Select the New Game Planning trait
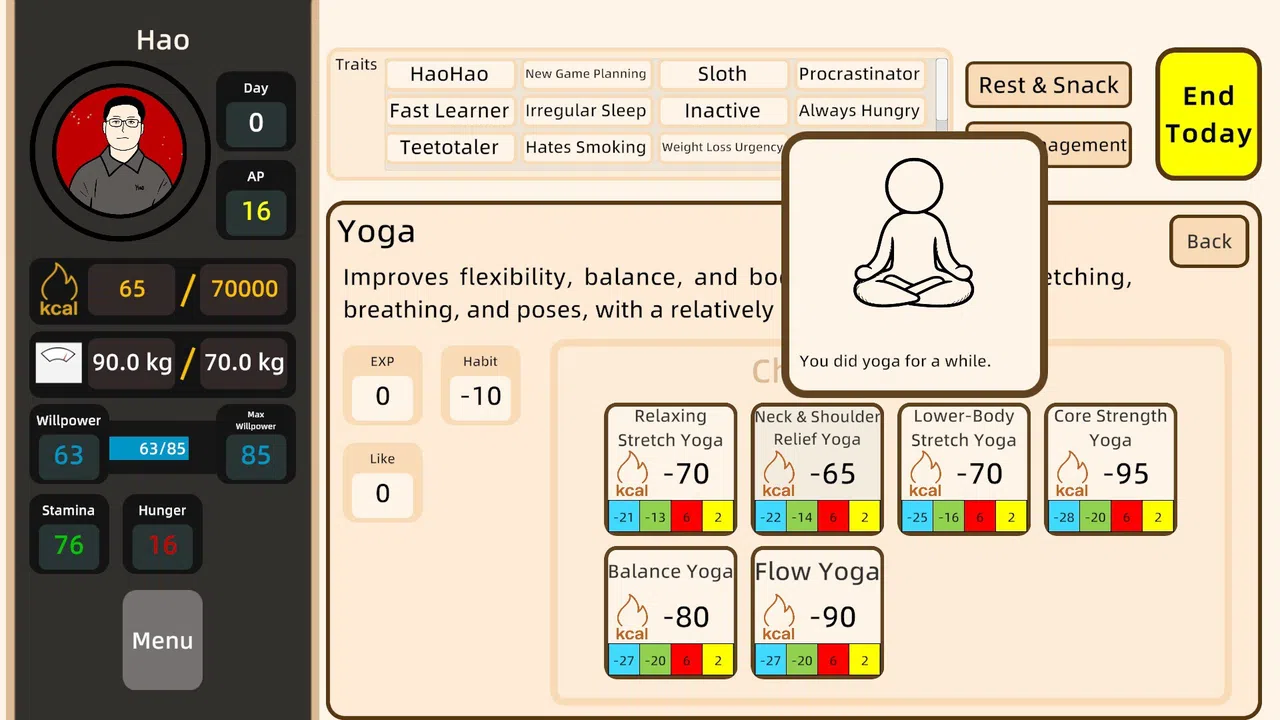 [586, 74]
